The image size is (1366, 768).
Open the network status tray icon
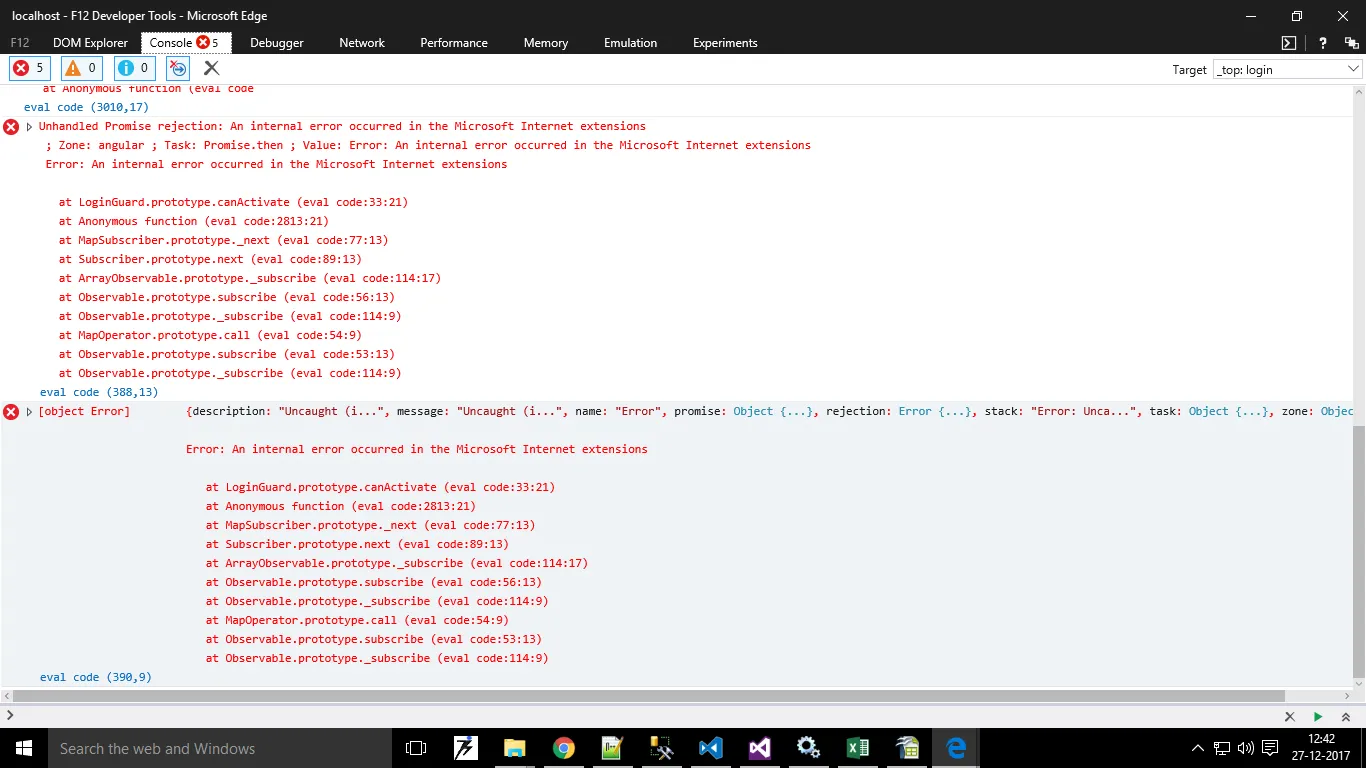click(1222, 748)
